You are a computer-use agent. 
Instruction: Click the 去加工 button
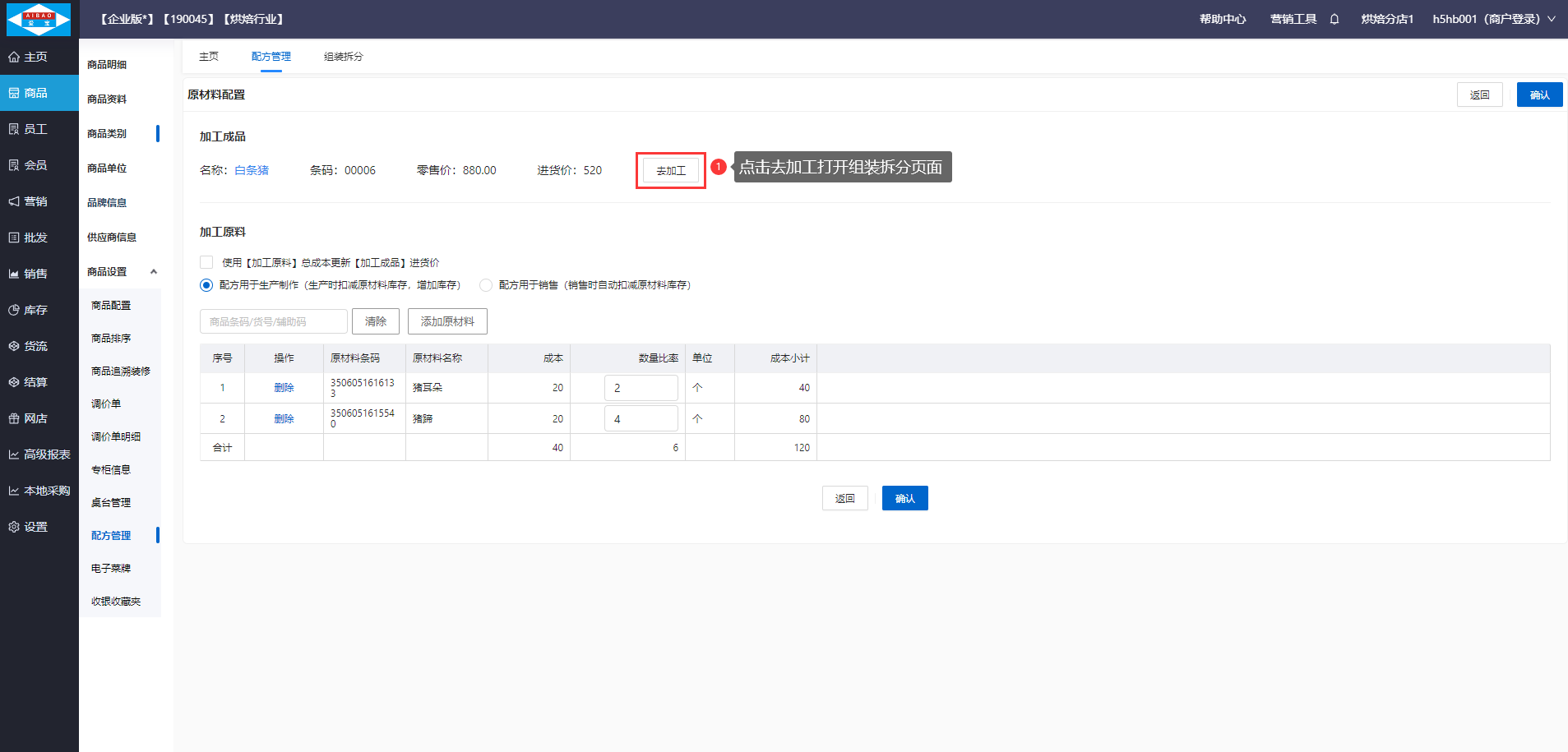pos(670,170)
